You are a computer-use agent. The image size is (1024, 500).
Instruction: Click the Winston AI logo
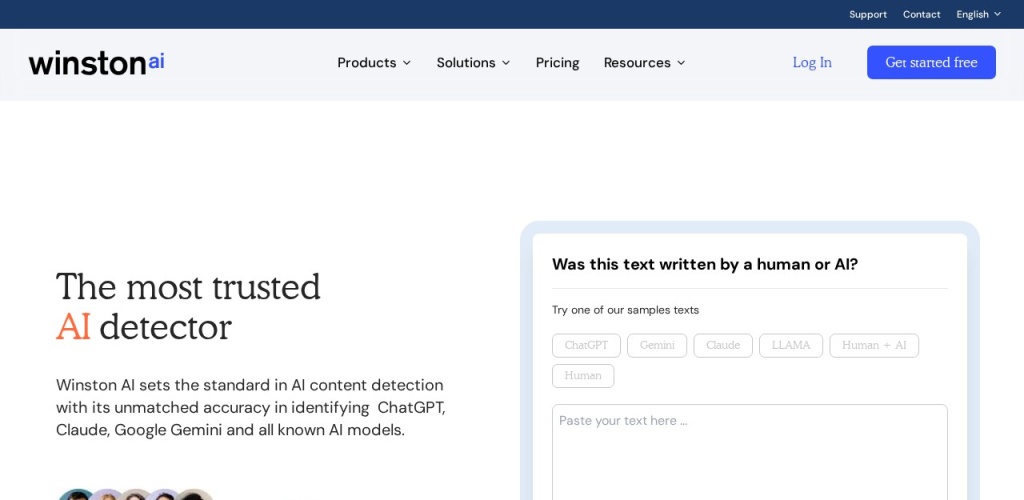click(96, 62)
